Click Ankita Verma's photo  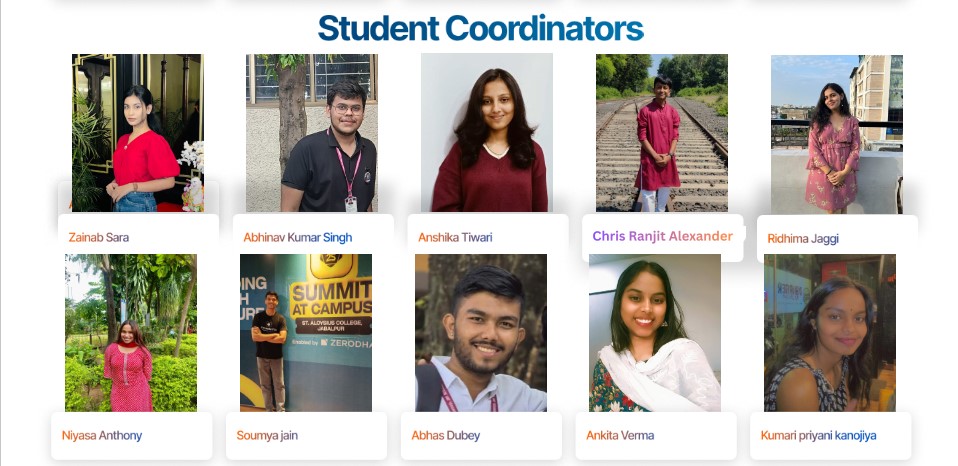[655, 332]
